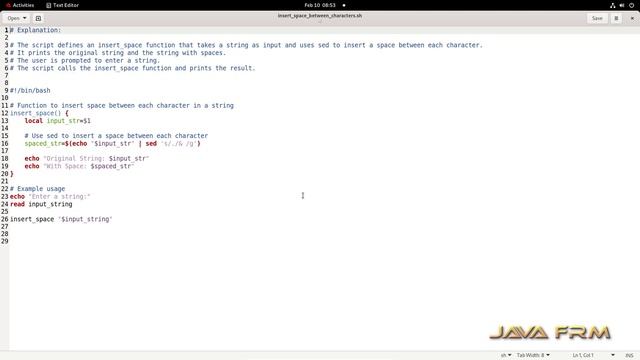Screen dimensions: 640x360
Task: Click the closing brace on line 20
Action: tap(12, 174)
